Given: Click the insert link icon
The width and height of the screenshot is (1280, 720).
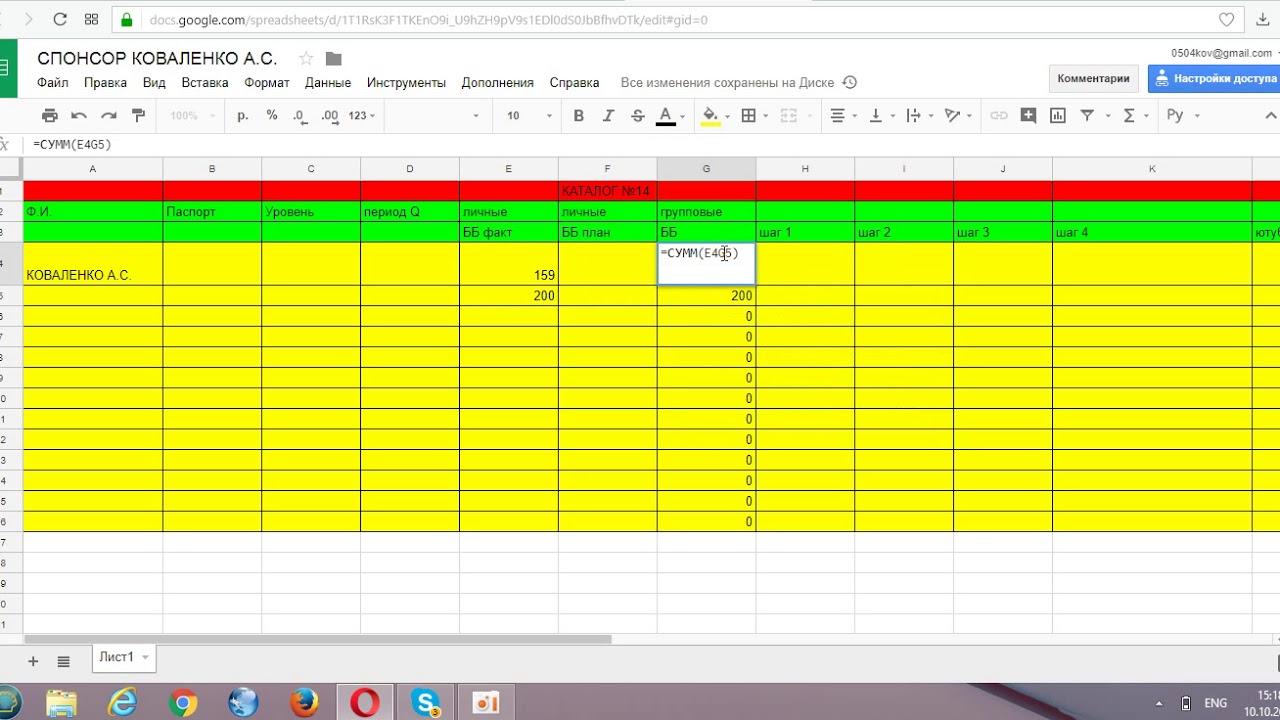Looking at the screenshot, I should (x=998, y=116).
